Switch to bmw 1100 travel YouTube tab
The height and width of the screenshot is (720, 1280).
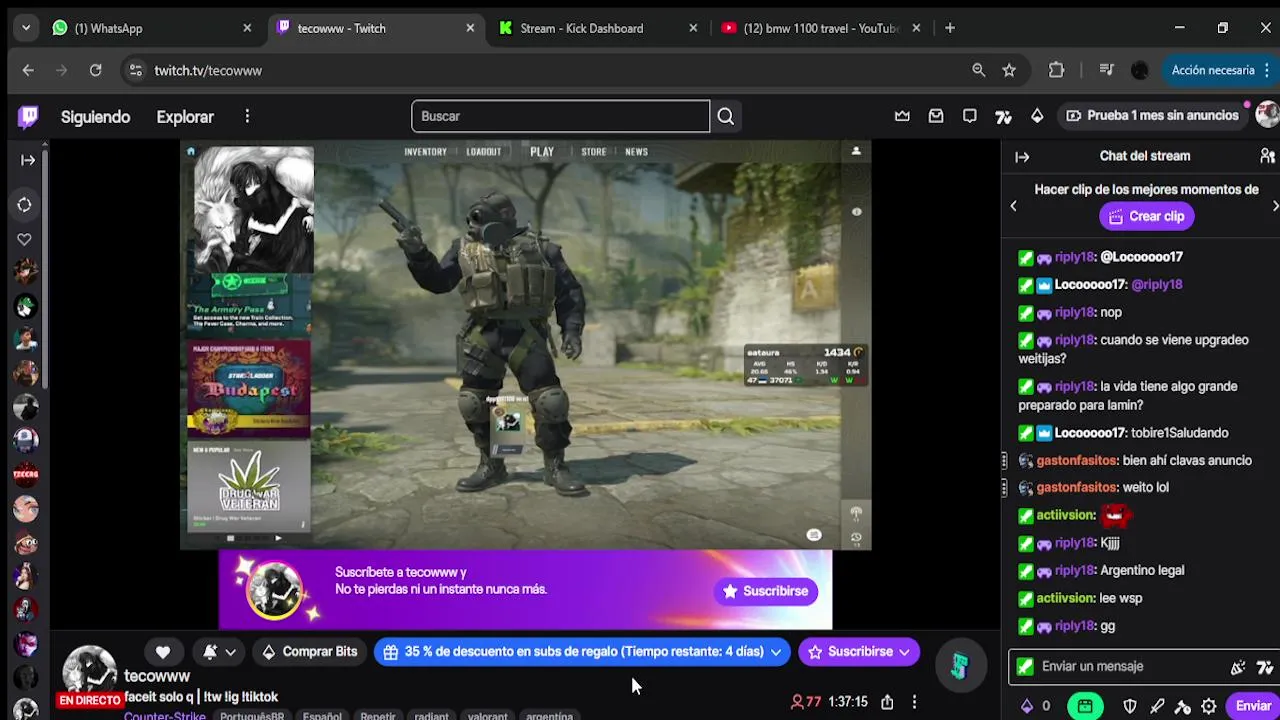(x=823, y=28)
